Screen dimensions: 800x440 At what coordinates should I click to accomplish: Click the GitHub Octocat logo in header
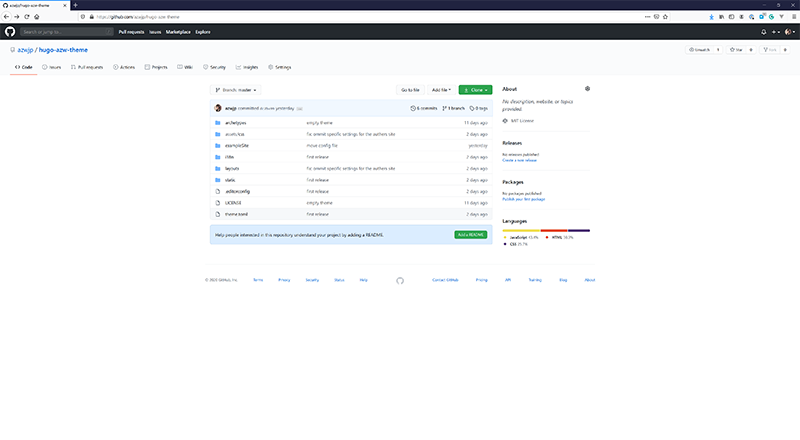click(10, 32)
